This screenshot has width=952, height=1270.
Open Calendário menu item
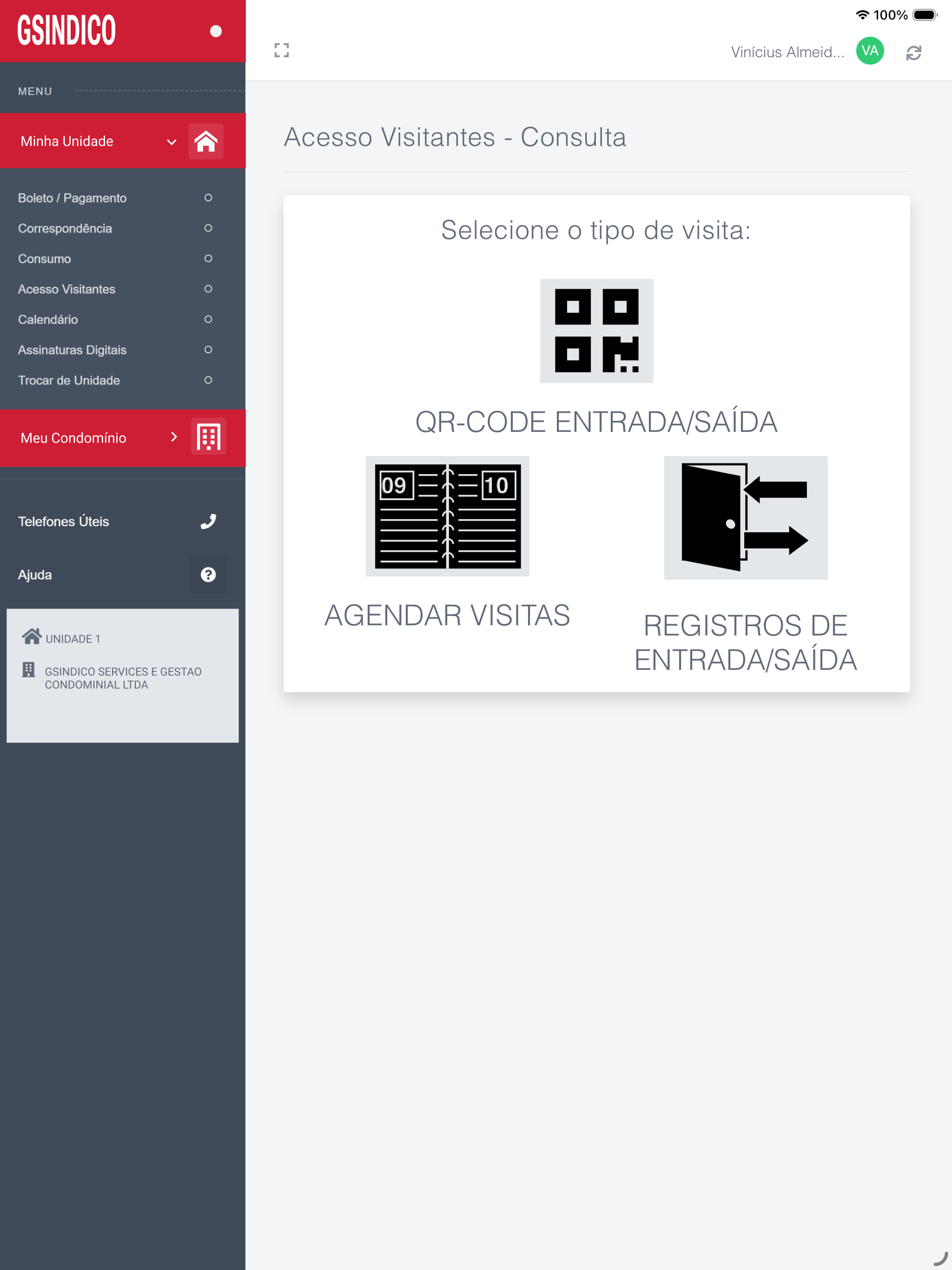(x=48, y=320)
